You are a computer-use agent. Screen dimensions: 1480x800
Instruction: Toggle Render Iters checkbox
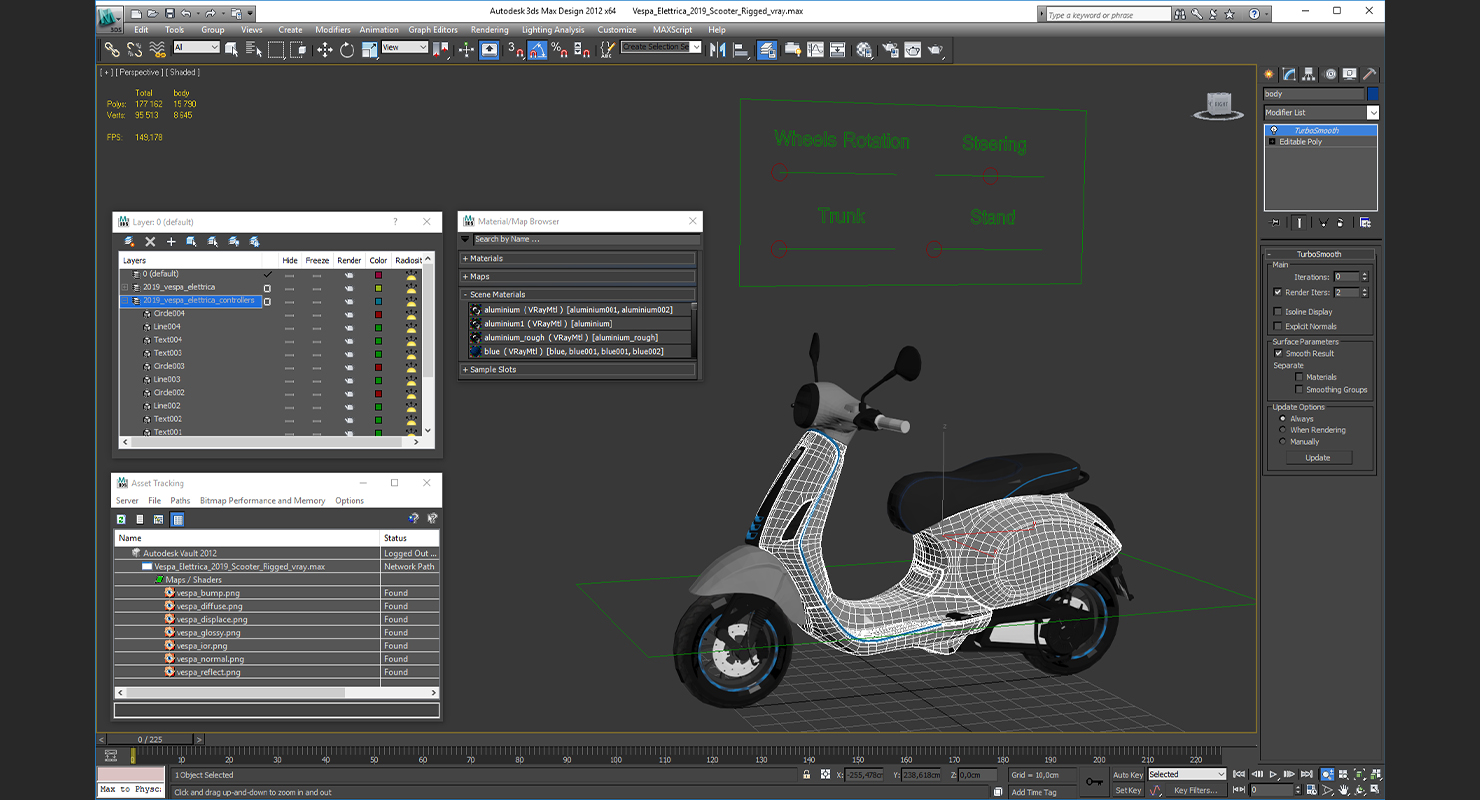(x=1278, y=293)
